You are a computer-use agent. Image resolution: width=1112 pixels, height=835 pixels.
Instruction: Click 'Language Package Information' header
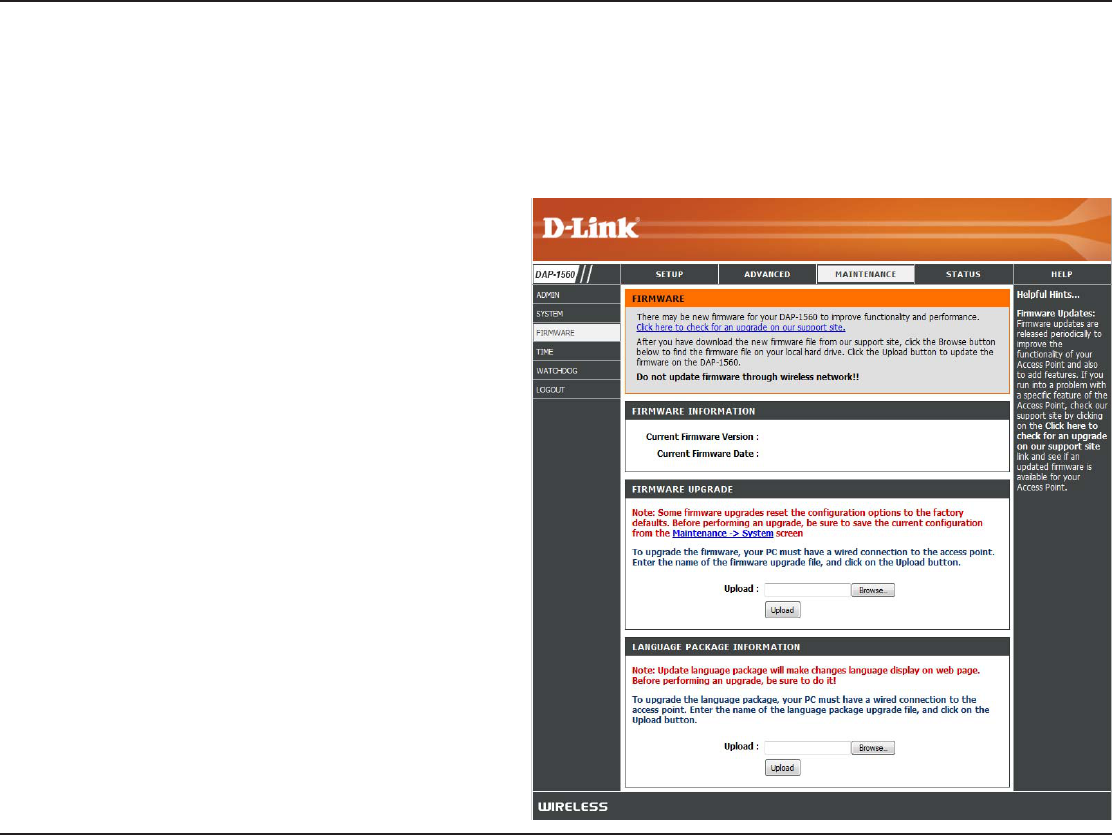click(817, 647)
